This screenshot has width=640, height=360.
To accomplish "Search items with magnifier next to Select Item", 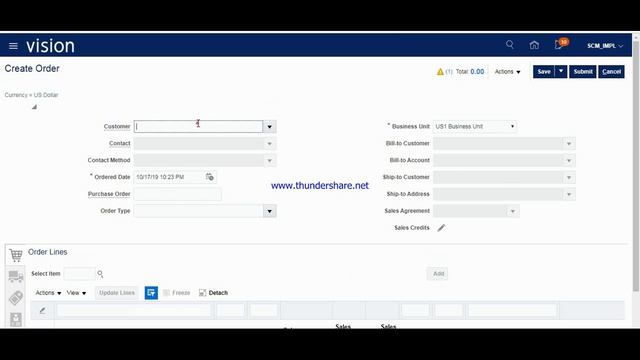I will tap(100, 274).
